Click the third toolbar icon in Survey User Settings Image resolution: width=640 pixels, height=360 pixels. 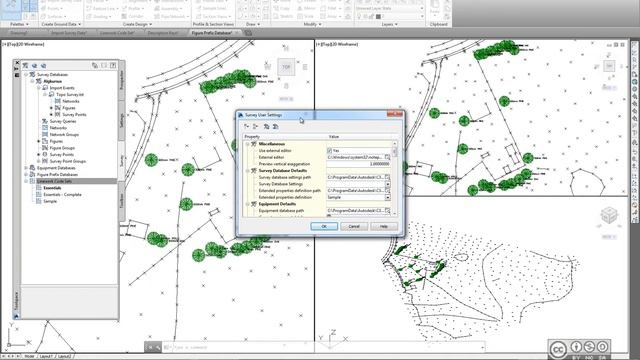266,127
